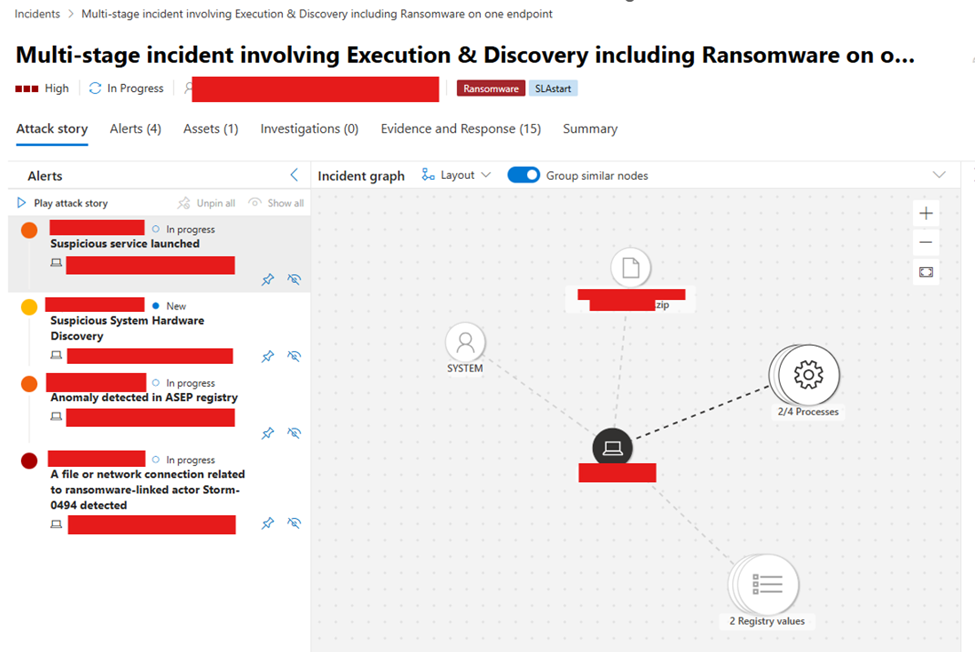The image size is (975, 652).
Task: Pin the Suspicious service launched alert
Action: [x=268, y=280]
